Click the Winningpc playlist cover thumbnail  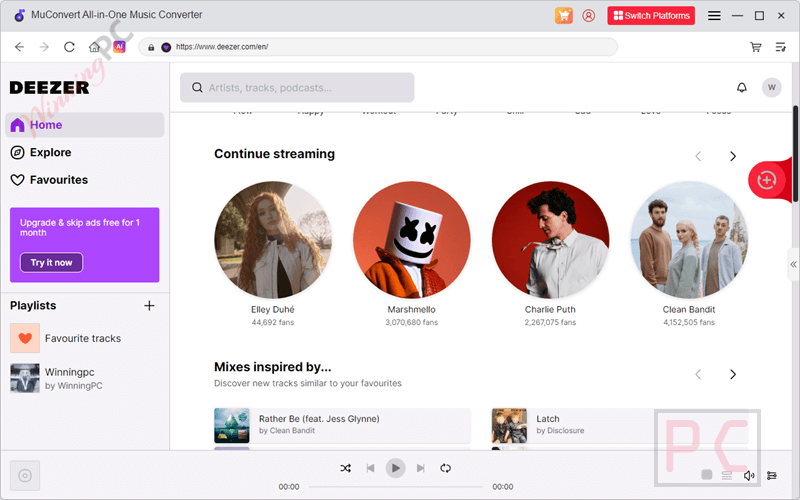pyautogui.click(x=25, y=378)
